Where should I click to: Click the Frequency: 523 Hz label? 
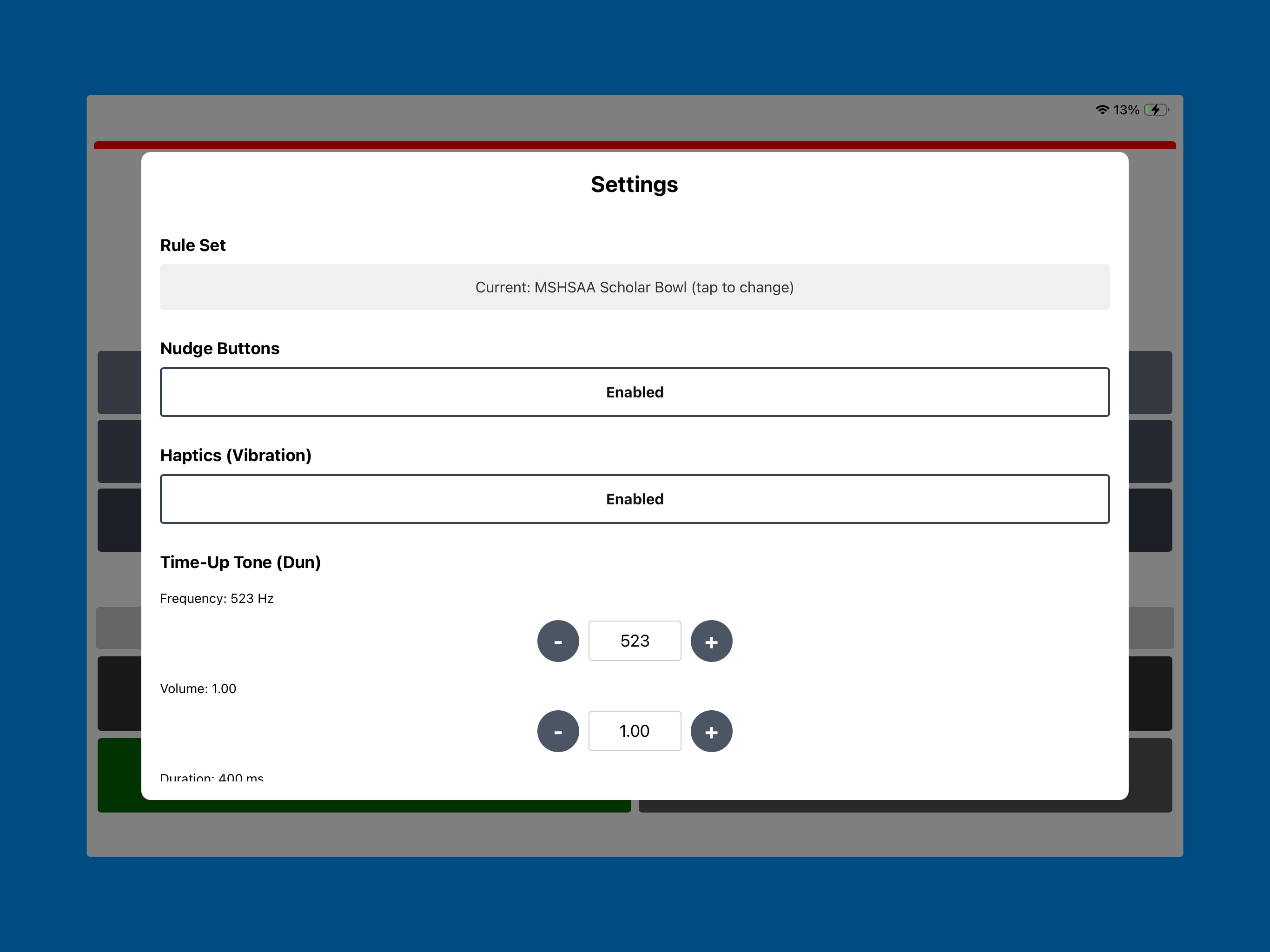click(217, 598)
